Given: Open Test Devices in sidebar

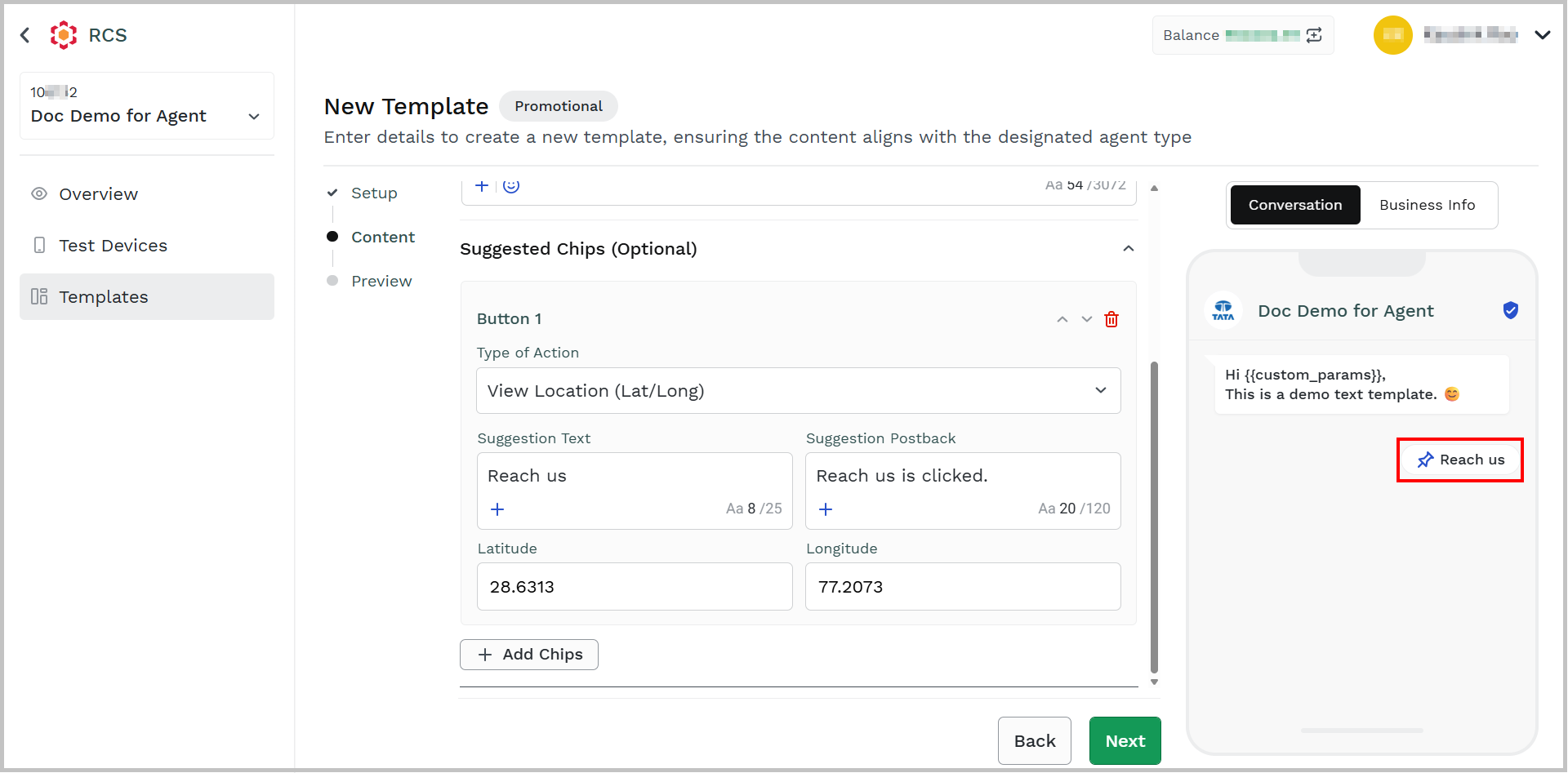Looking at the screenshot, I should click(x=147, y=246).
